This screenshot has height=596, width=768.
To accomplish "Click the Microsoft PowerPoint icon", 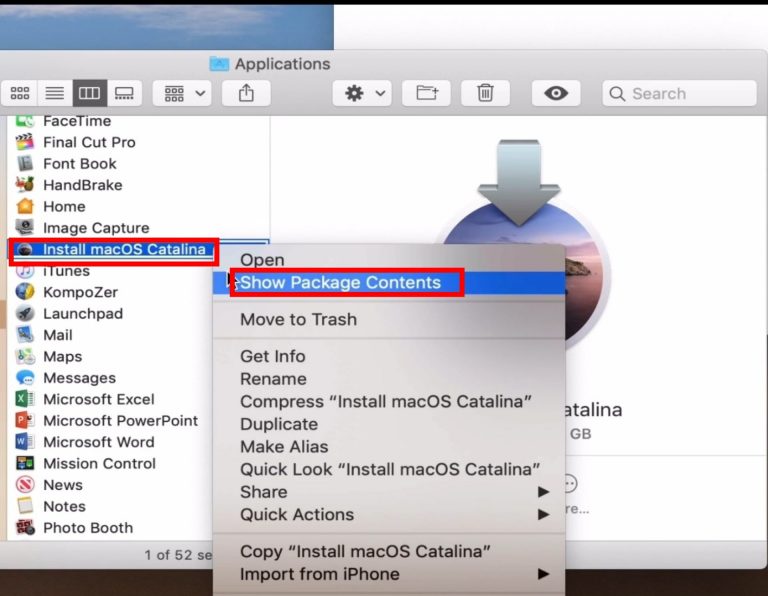I will 24,421.
